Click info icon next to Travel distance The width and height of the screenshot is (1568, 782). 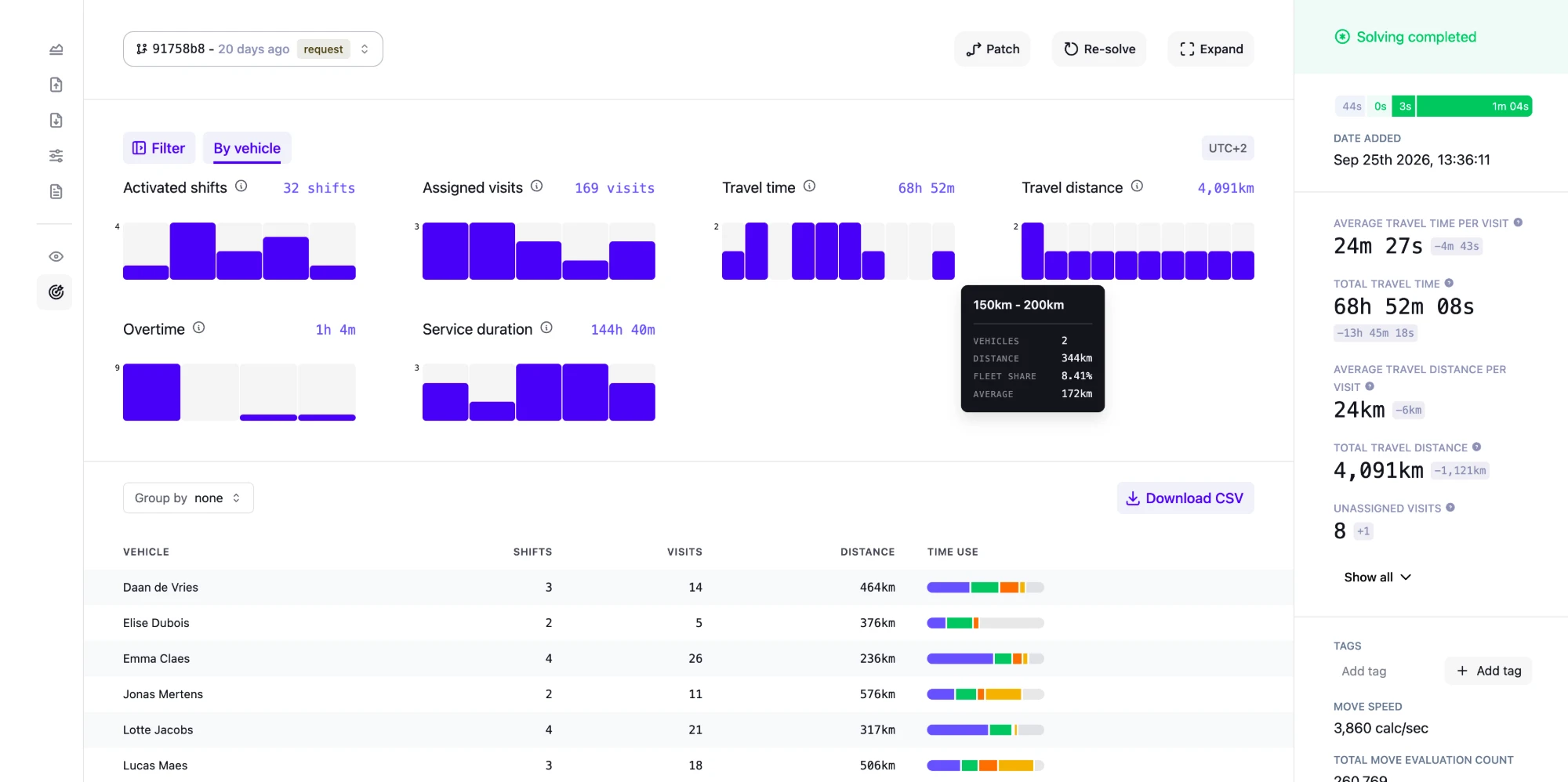click(x=1137, y=186)
